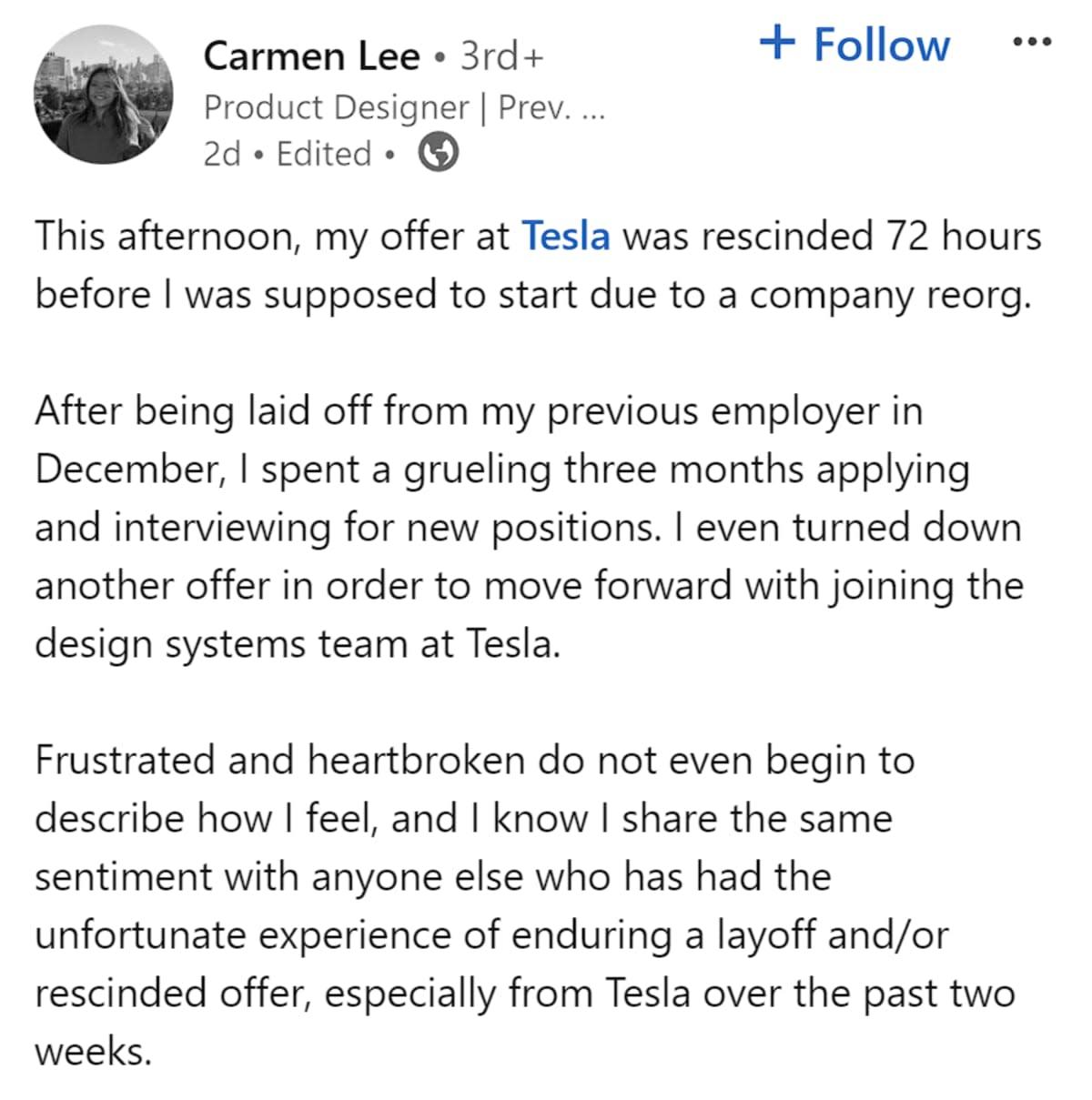Click the line starting "After being laid off"

[479, 411]
